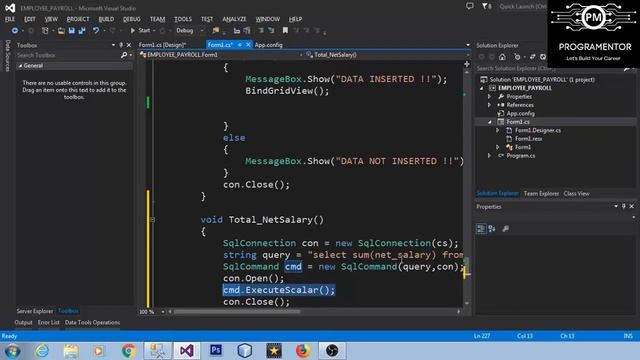
Task: Open the WINDOW menu
Action: coord(267,19)
